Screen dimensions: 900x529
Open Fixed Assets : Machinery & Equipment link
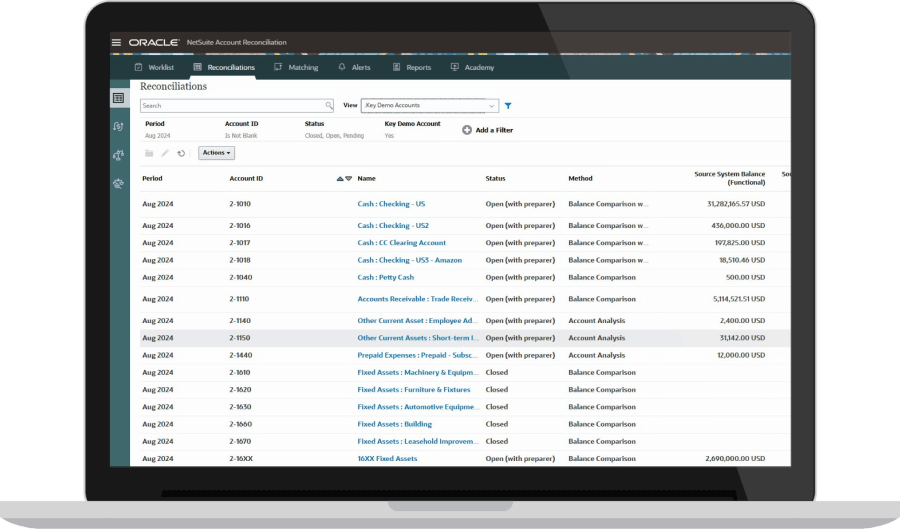(417, 372)
